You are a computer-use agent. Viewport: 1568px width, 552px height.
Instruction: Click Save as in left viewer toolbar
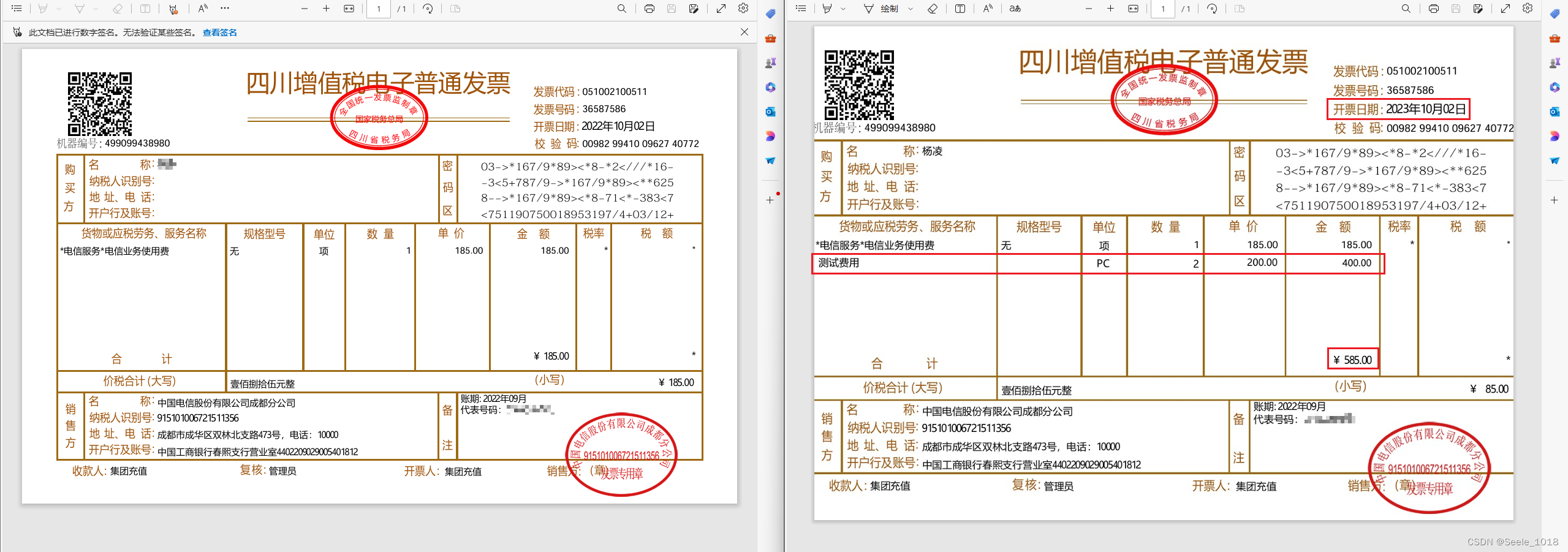pyautogui.click(x=694, y=9)
